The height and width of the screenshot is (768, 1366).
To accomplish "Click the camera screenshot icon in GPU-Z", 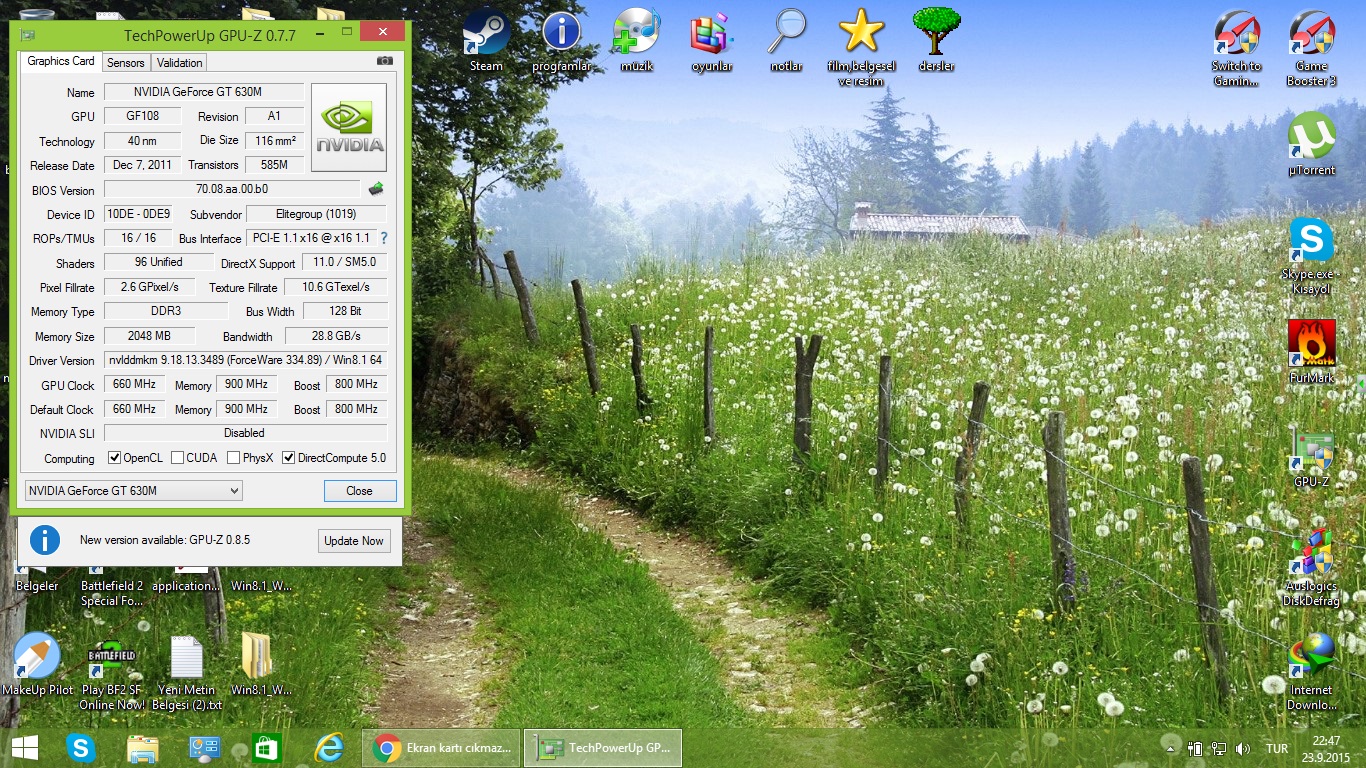I will (x=384, y=61).
